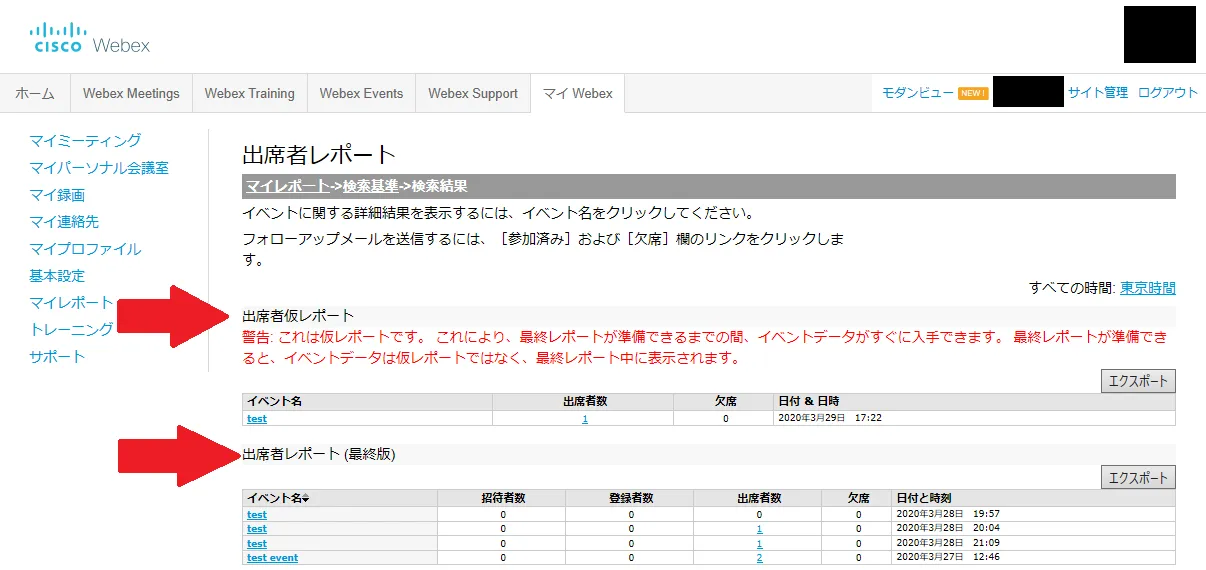Switch to Webex Meetings tab

pos(131,93)
